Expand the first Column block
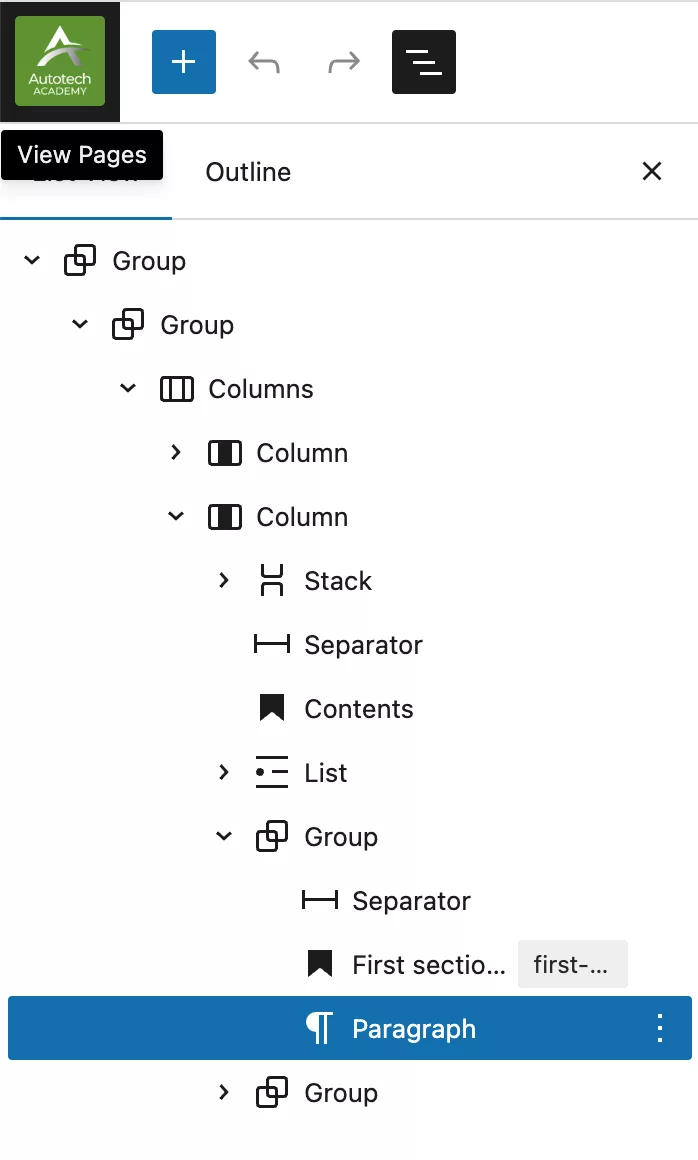698x1160 pixels. [176, 452]
